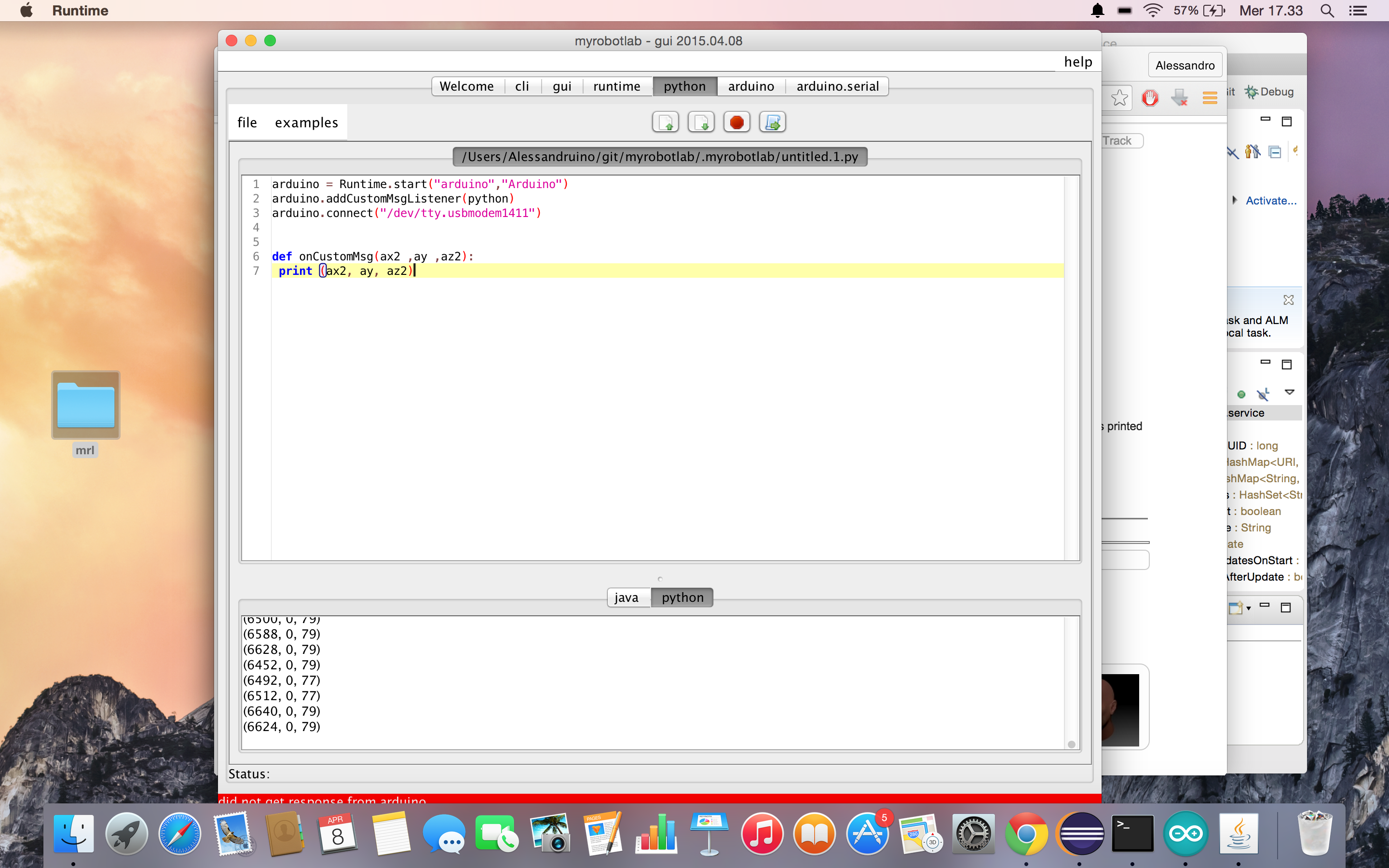
Task: Open the Wi-Fi status menu
Action: pyautogui.click(x=1153, y=10)
